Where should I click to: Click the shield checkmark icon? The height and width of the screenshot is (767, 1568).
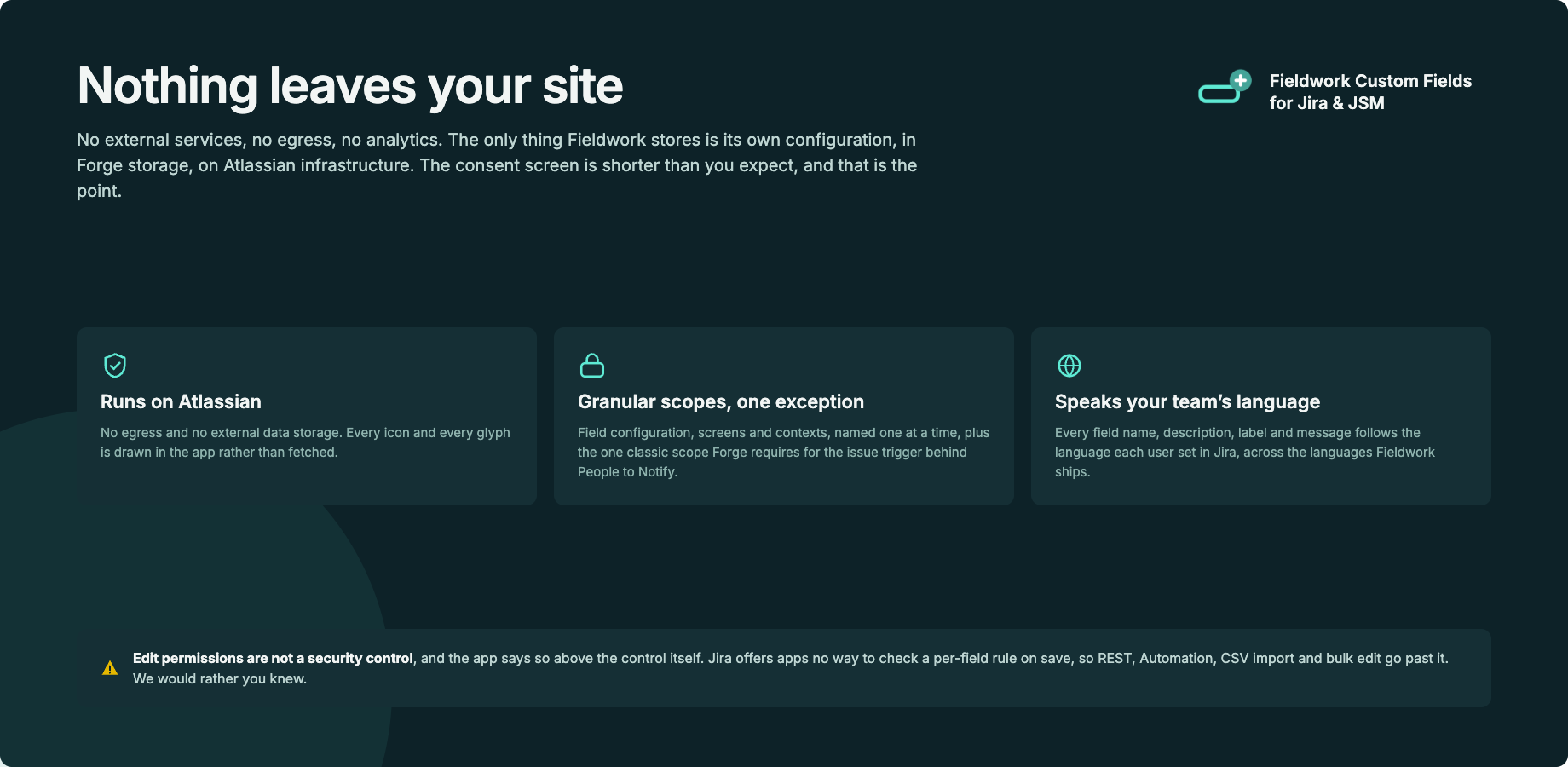[115, 366]
